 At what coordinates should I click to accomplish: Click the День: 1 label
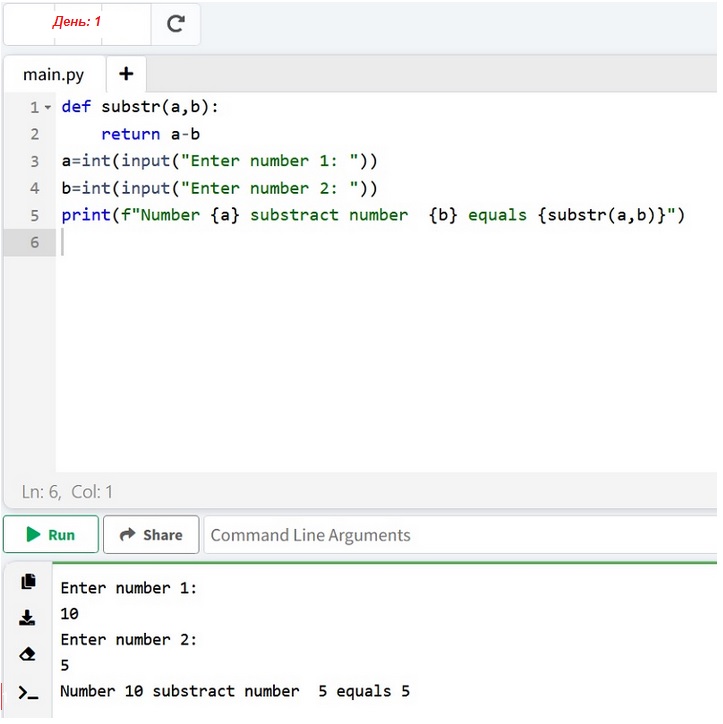pos(77,22)
